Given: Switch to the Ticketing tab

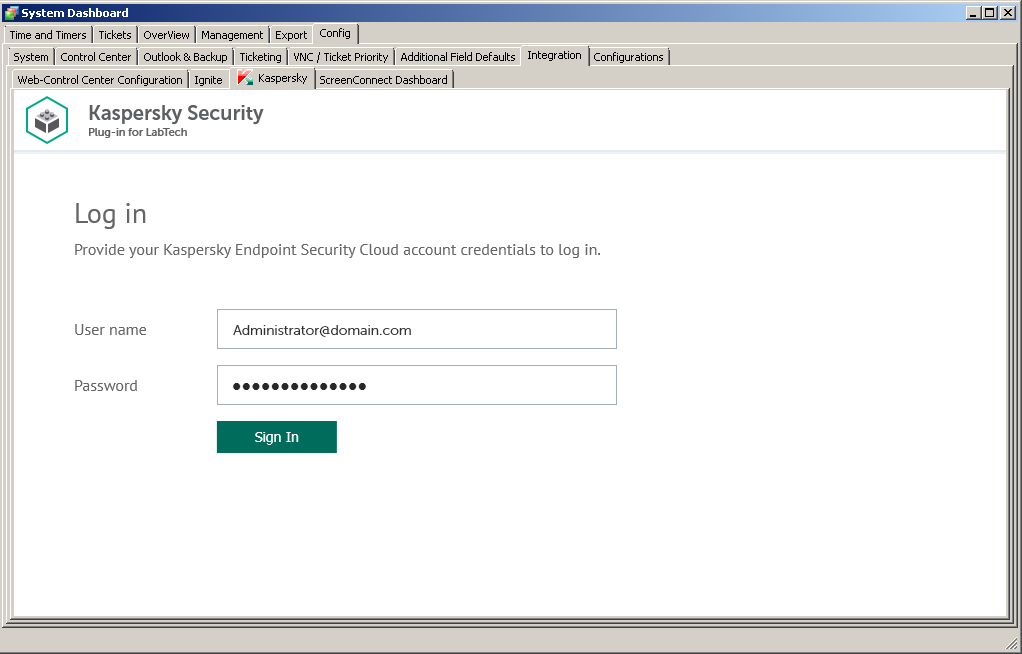Looking at the screenshot, I should click(x=259, y=57).
